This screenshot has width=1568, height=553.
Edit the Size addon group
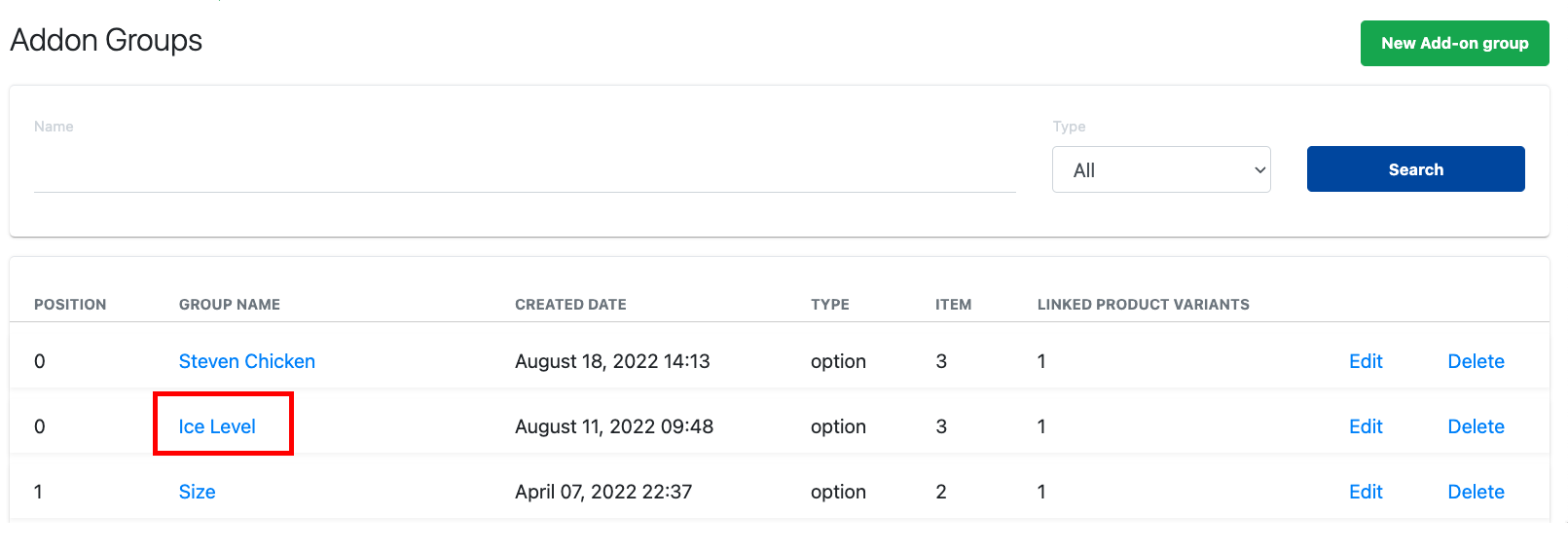click(x=1366, y=492)
